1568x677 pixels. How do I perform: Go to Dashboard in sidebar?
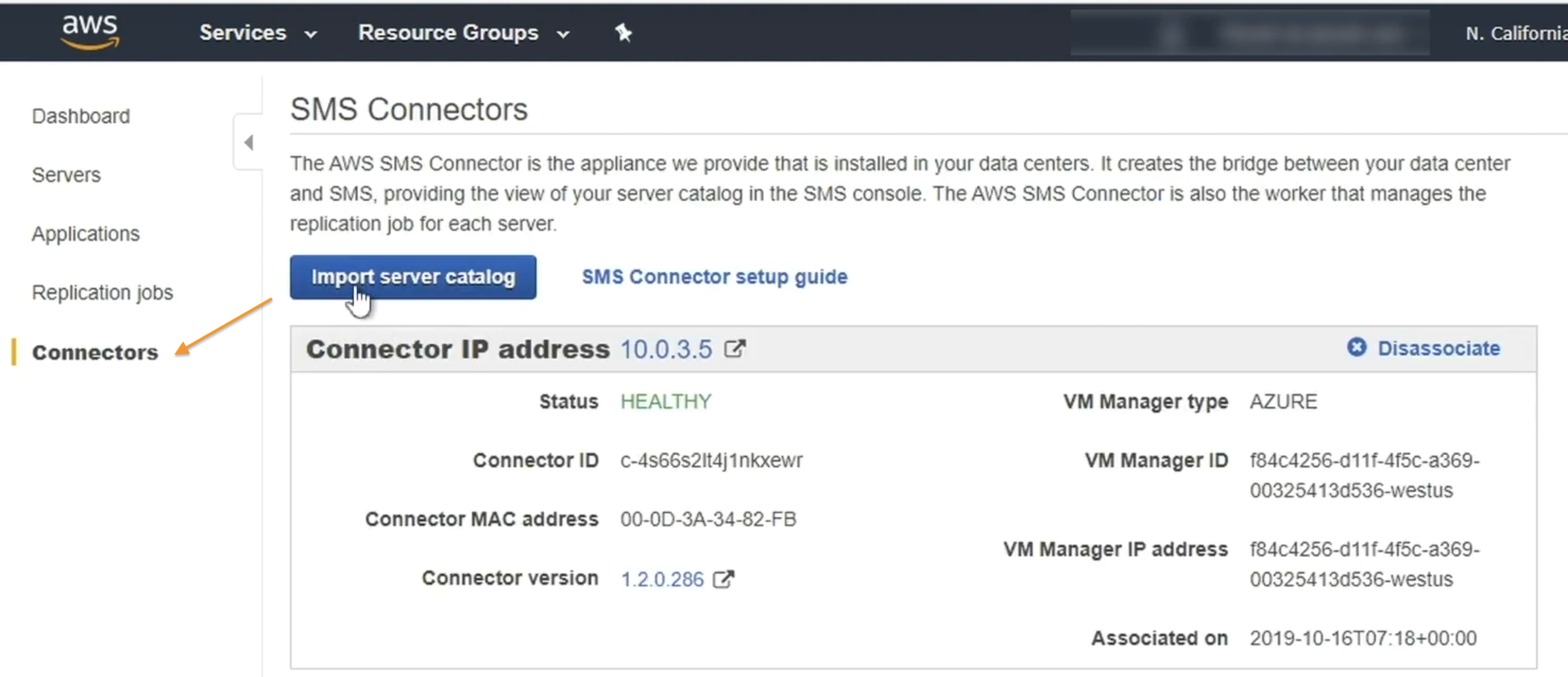pyautogui.click(x=81, y=116)
